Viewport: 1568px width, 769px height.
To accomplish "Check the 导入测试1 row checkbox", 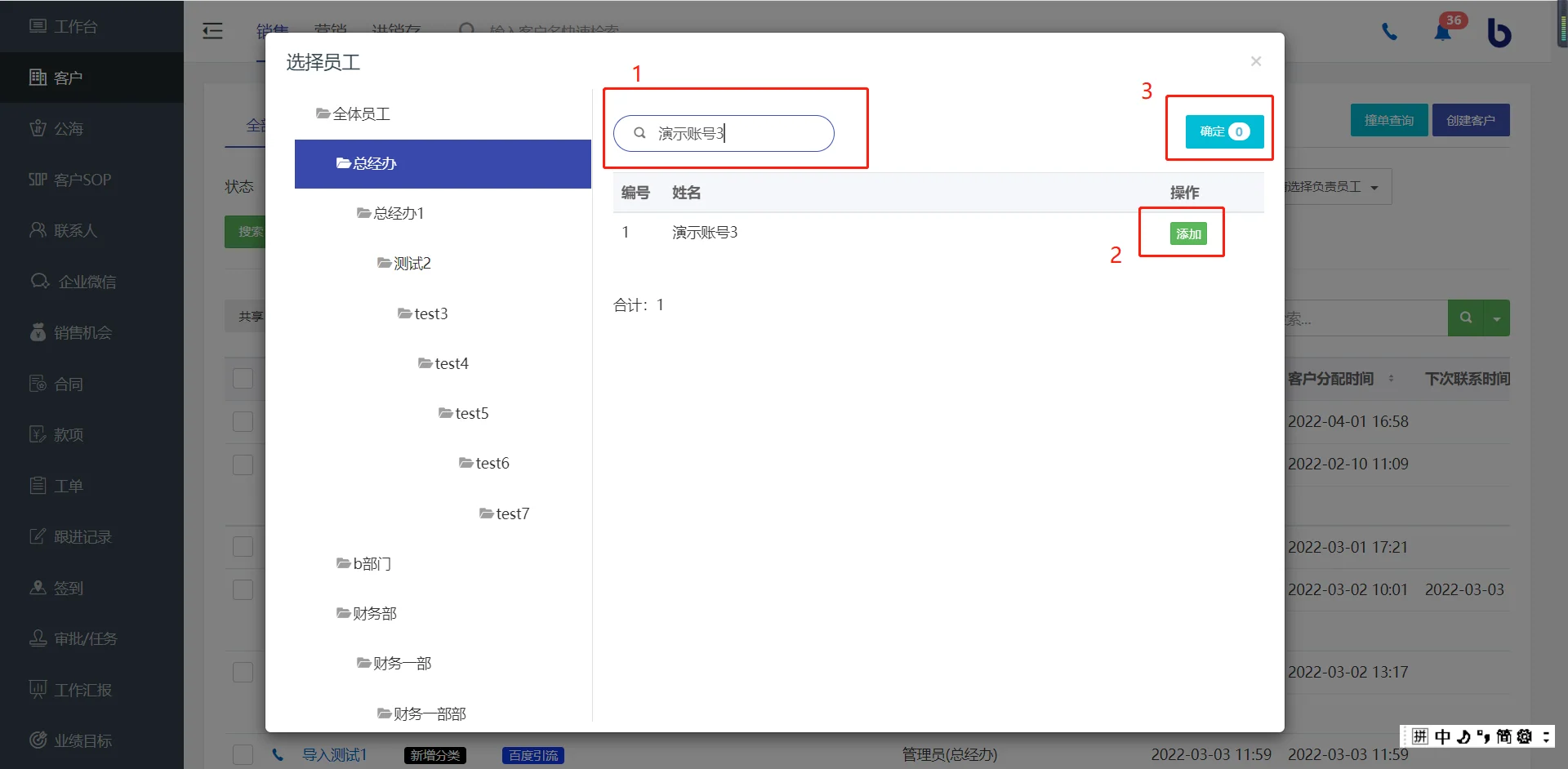I will (x=243, y=755).
